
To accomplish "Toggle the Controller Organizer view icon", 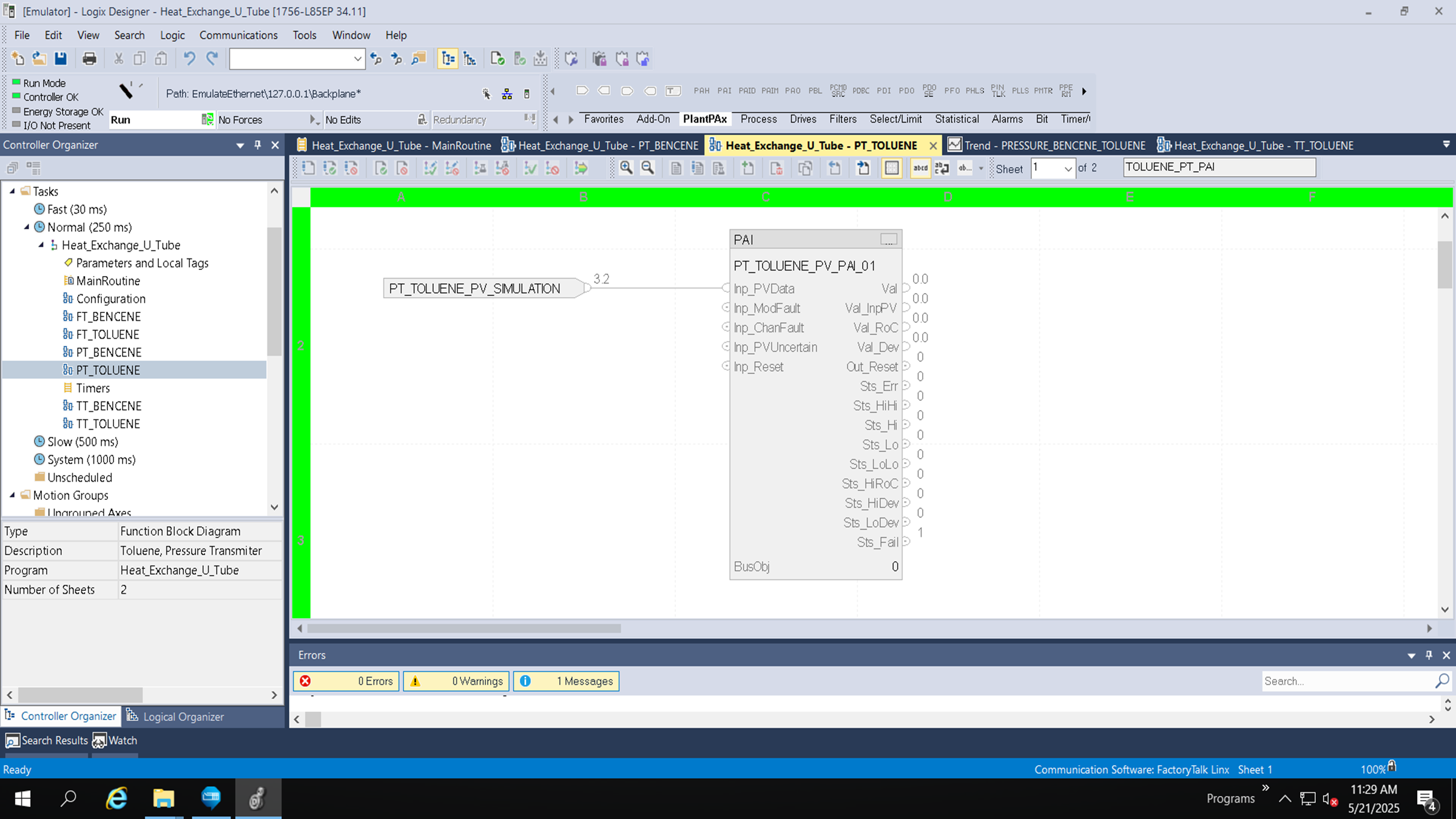I will coord(448,58).
